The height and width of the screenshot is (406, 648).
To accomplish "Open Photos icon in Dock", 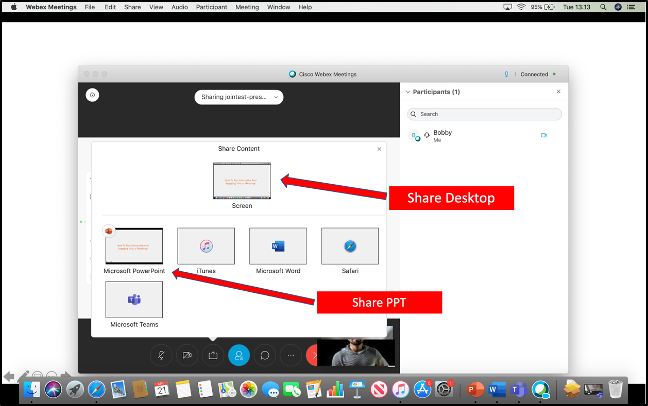I will point(249,389).
